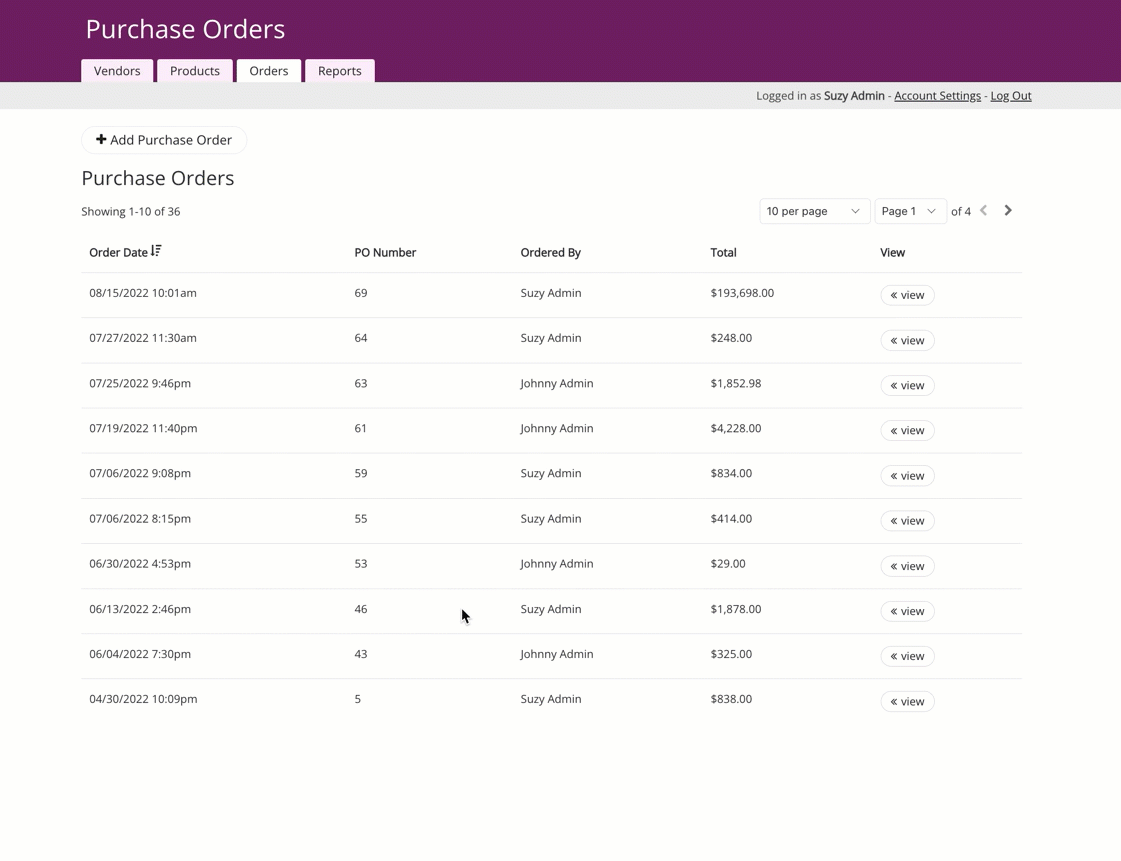Select the Reports tab
Screen dimensions: 1121x861
340,71
